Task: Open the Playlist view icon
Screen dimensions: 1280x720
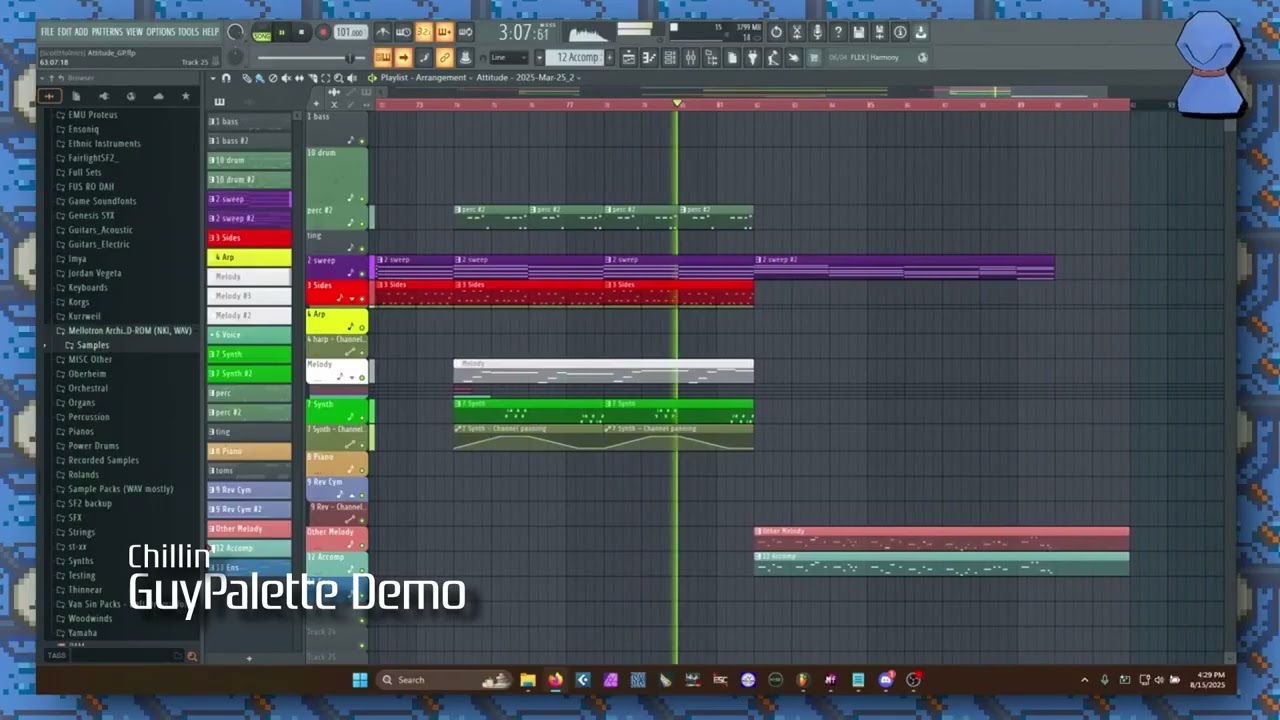Action: 629,57
